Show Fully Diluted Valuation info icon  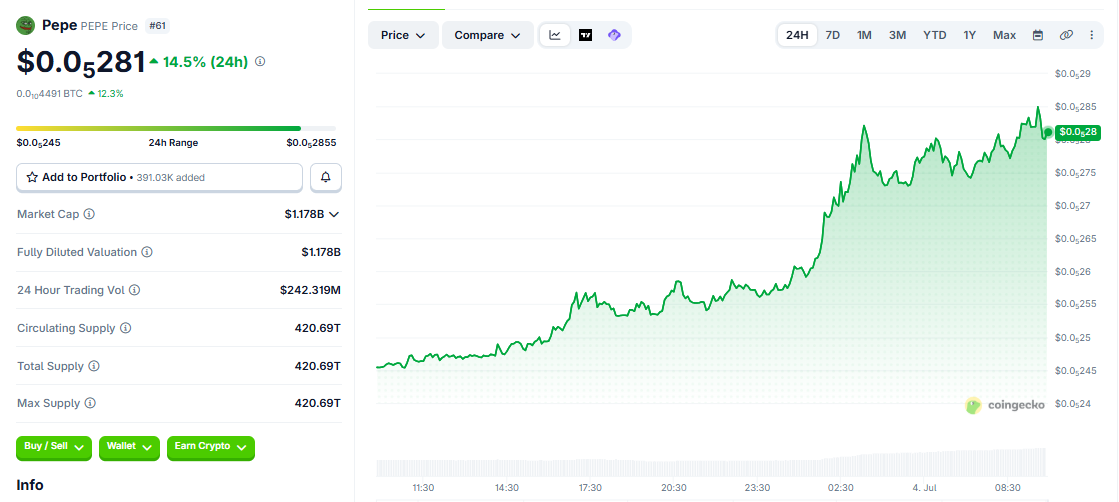point(147,252)
